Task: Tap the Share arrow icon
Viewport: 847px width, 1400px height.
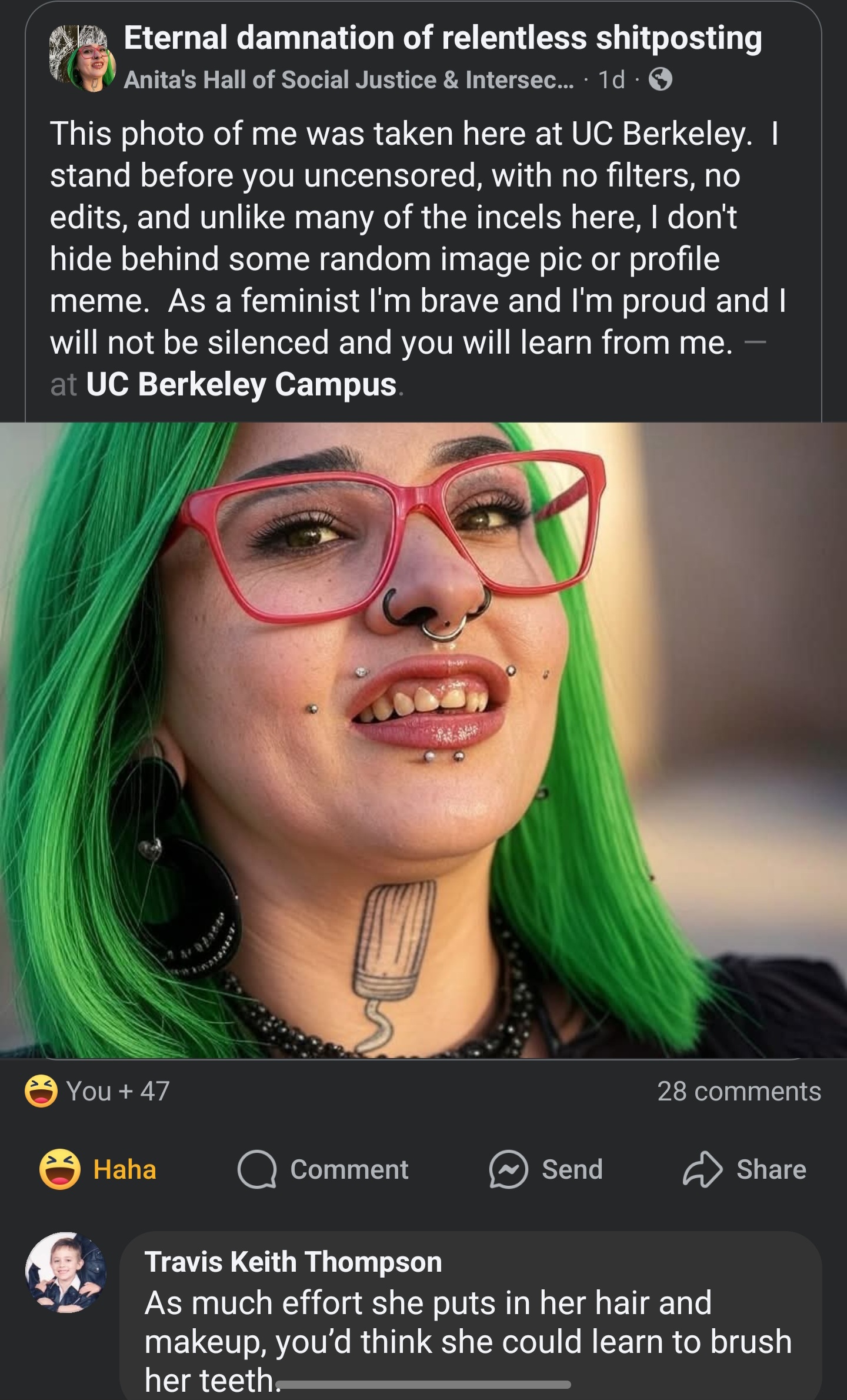Action: point(702,1169)
